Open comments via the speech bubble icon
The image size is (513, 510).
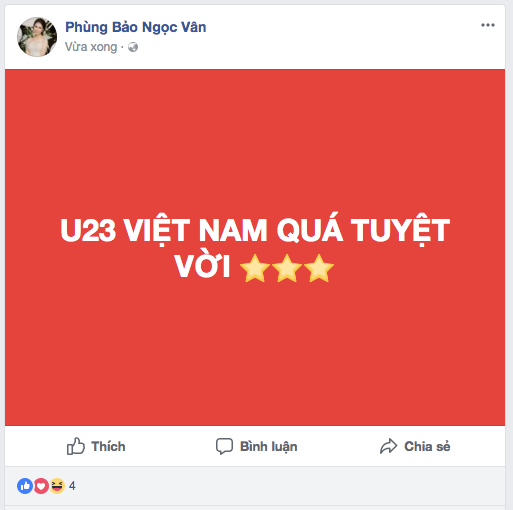(x=224, y=446)
